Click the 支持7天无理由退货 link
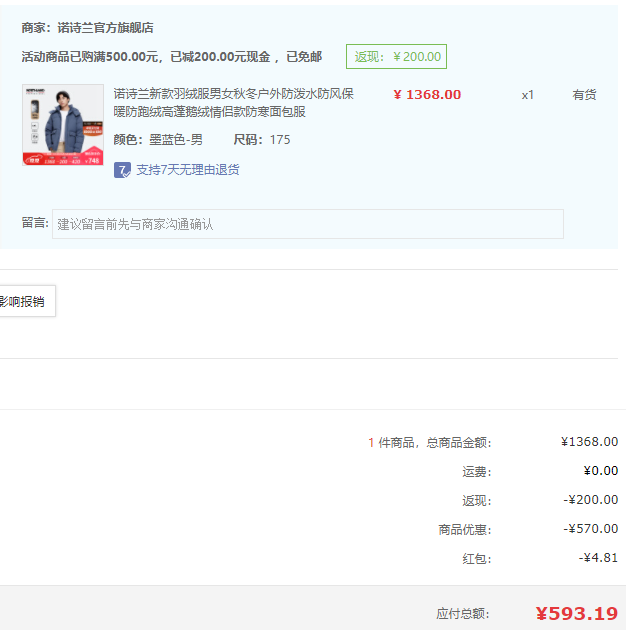 click(x=188, y=170)
